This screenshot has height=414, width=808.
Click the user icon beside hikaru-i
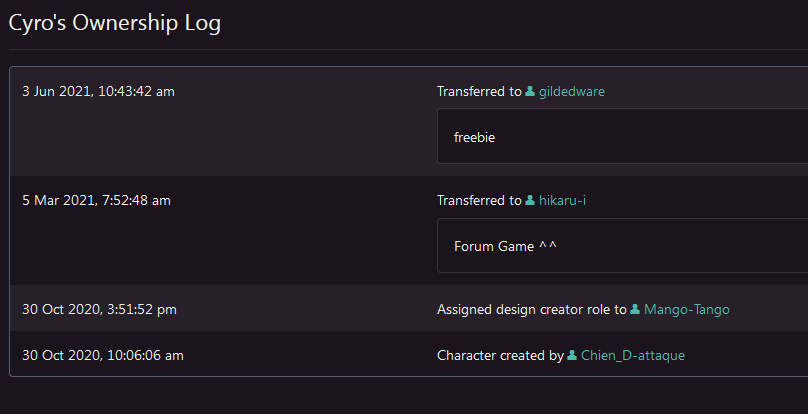point(530,201)
